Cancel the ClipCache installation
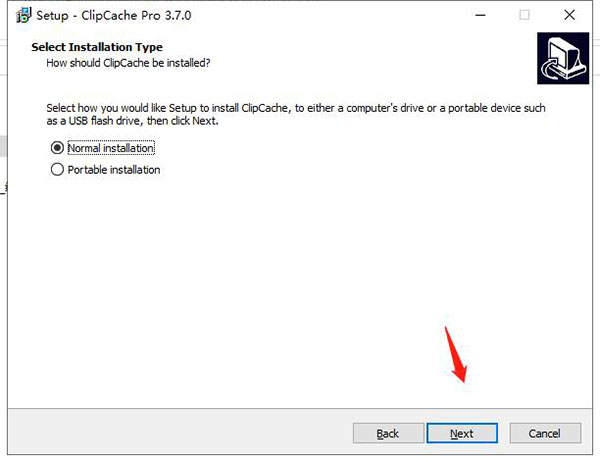 [545, 433]
